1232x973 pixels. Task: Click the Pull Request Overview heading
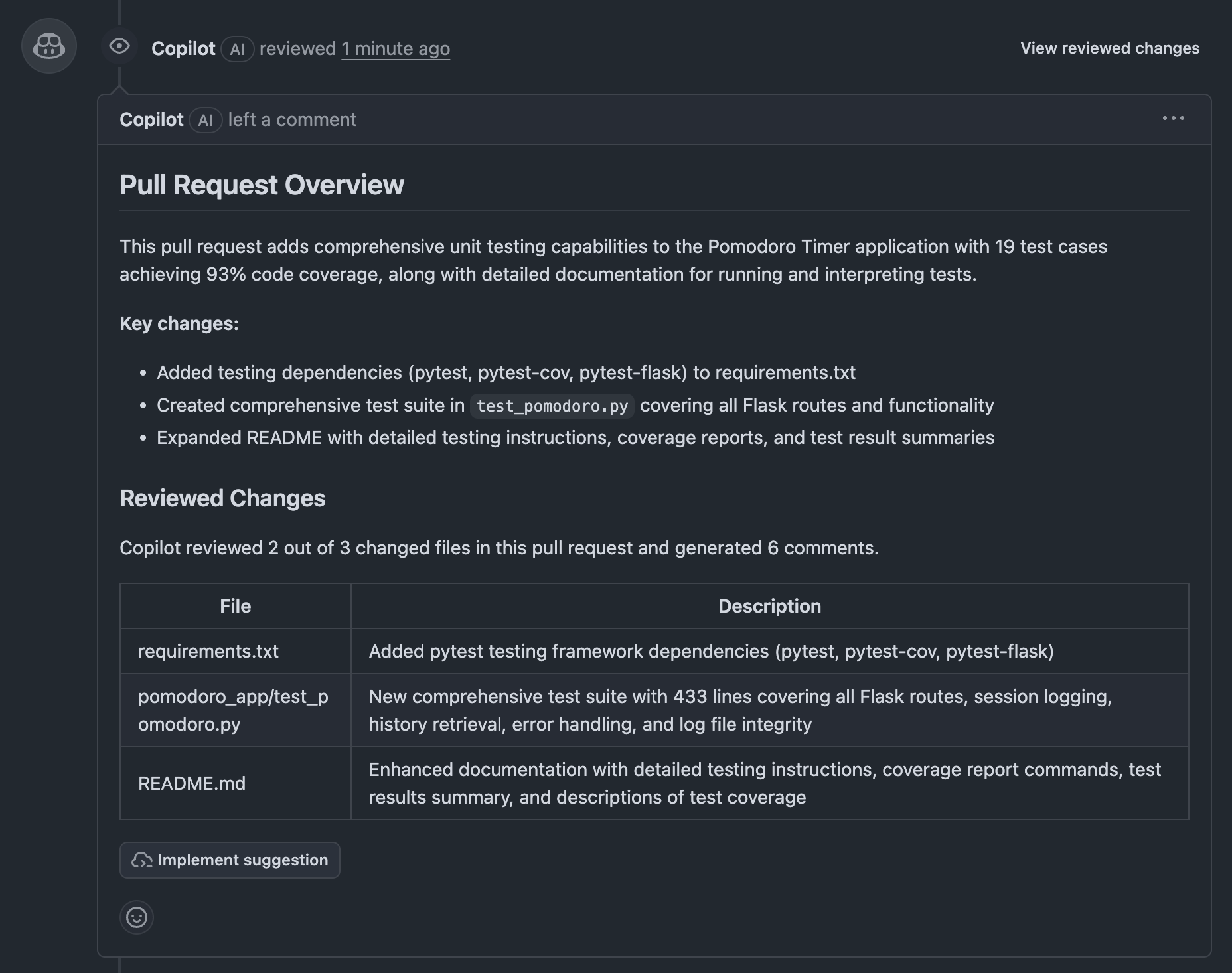pyautogui.click(x=262, y=185)
